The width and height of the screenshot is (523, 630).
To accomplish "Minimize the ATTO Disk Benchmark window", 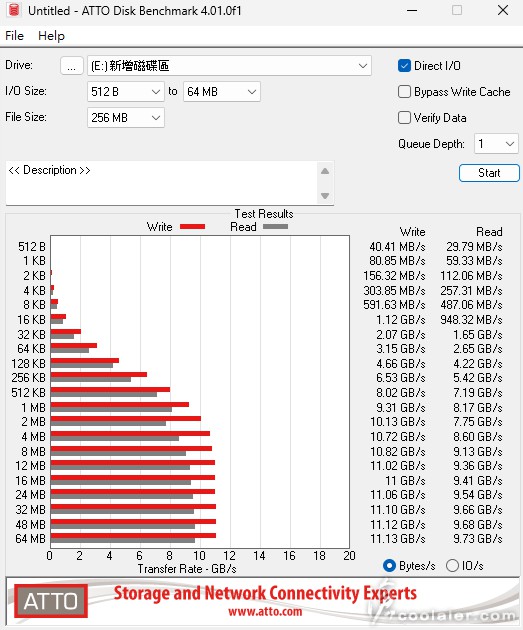I will (x=412, y=10).
